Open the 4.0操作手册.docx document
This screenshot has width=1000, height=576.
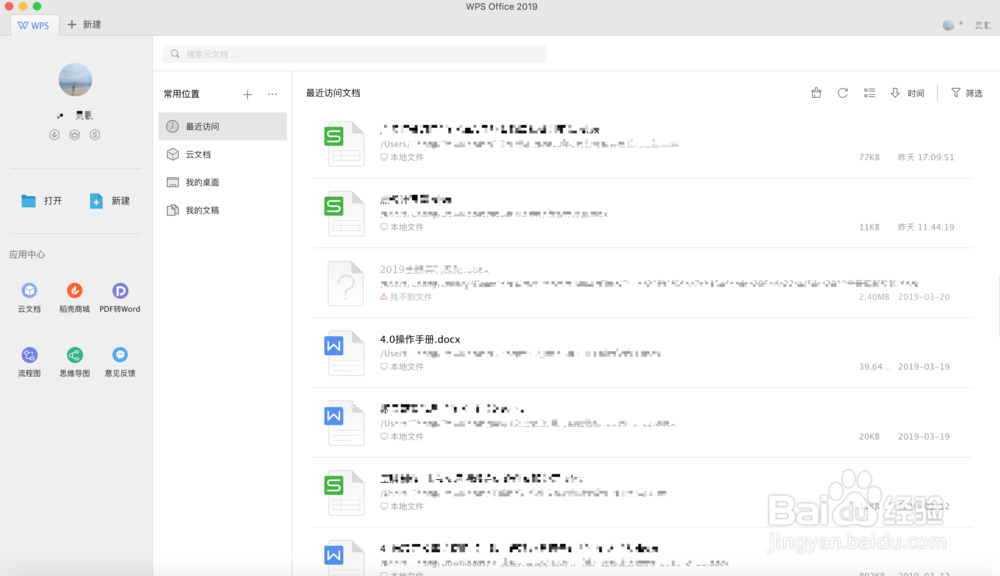tap(642, 353)
